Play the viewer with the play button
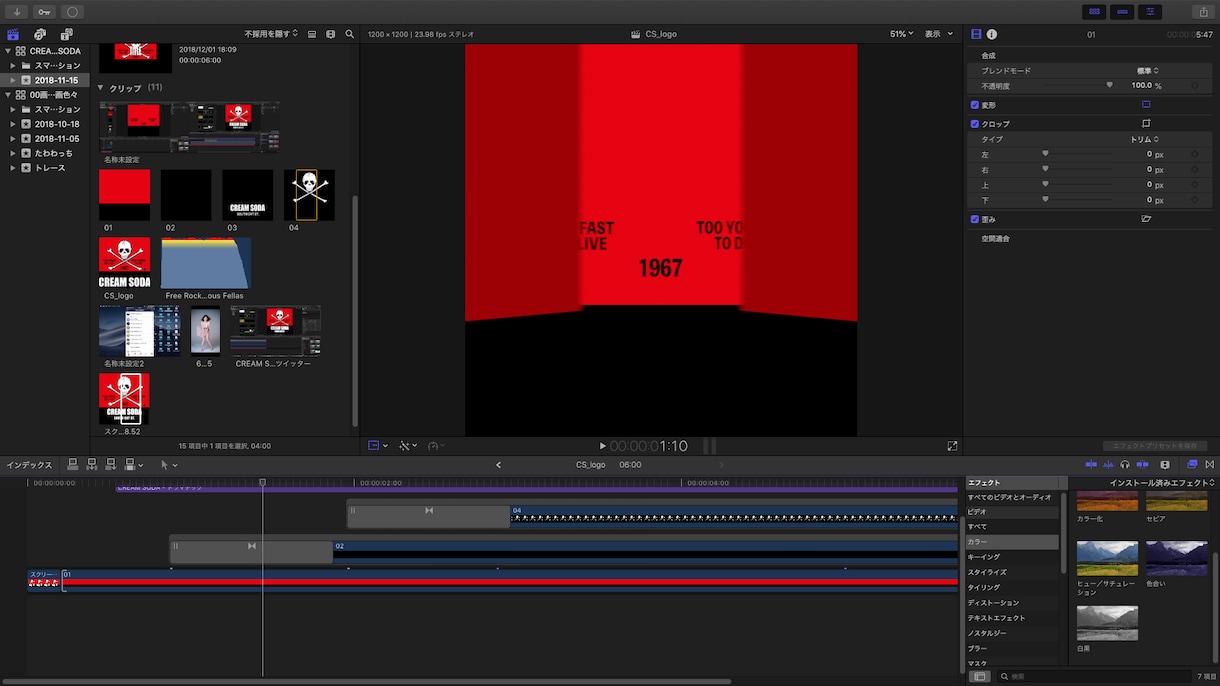The height and width of the screenshot is (686, 1220). 602,446
